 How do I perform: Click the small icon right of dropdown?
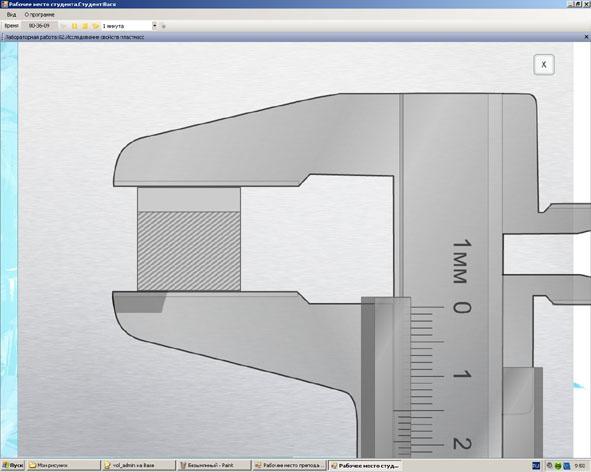click(x=164, y=26)
